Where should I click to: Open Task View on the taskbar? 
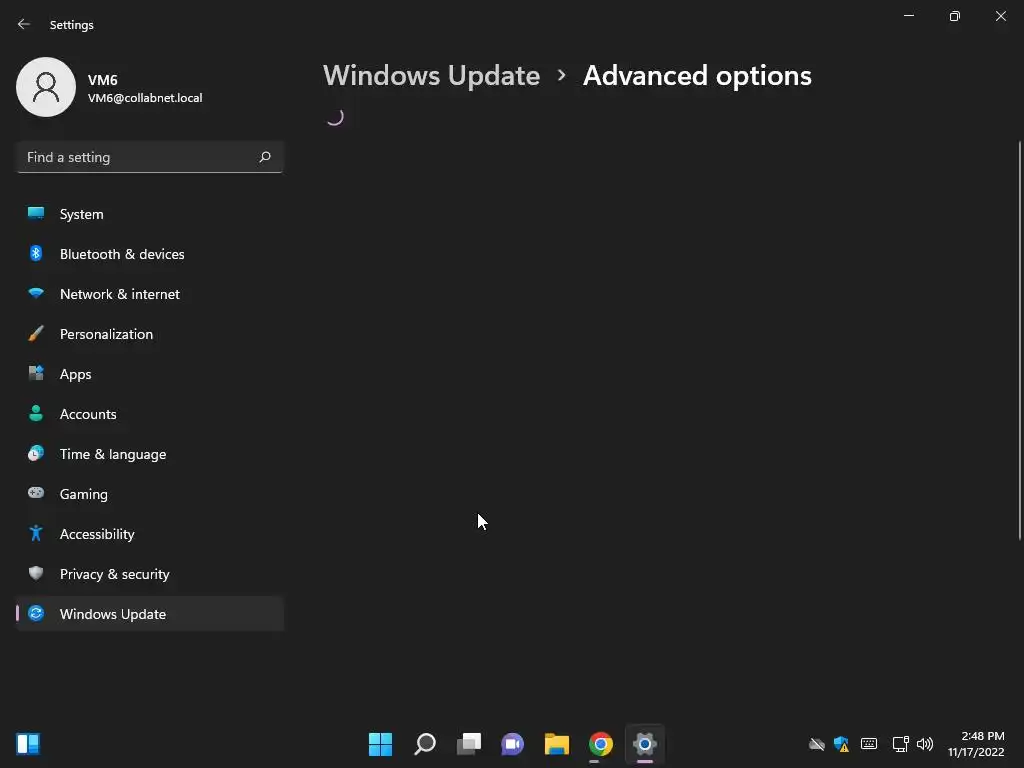(x=468, y=744)
